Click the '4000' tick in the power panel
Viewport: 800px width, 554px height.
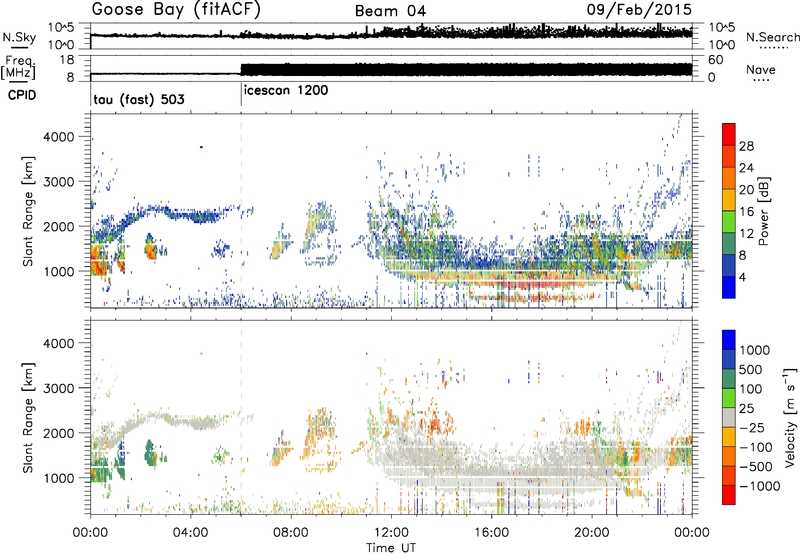pos(59,137)
